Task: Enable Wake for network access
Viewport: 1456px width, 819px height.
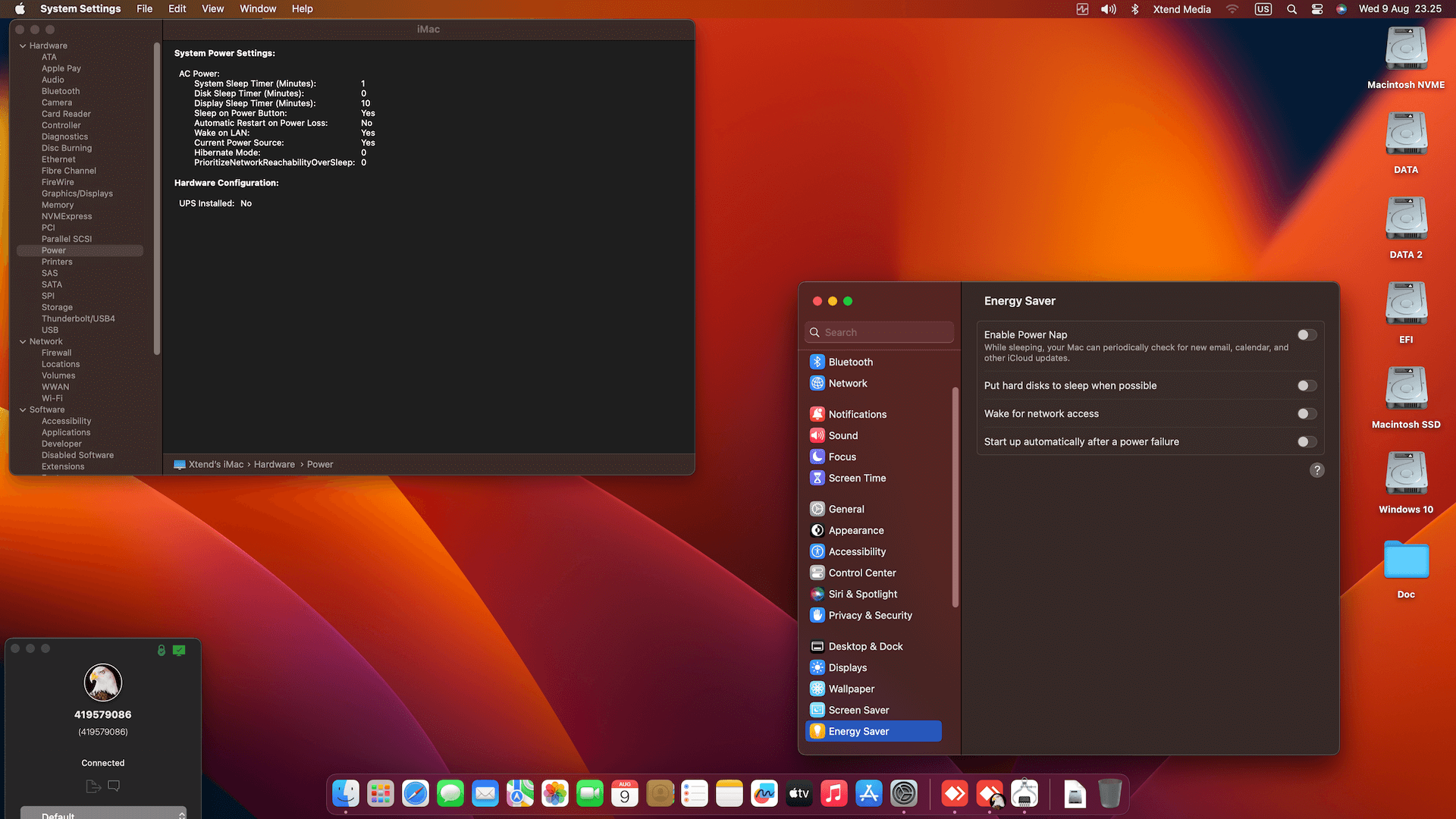Action: 1307,414
